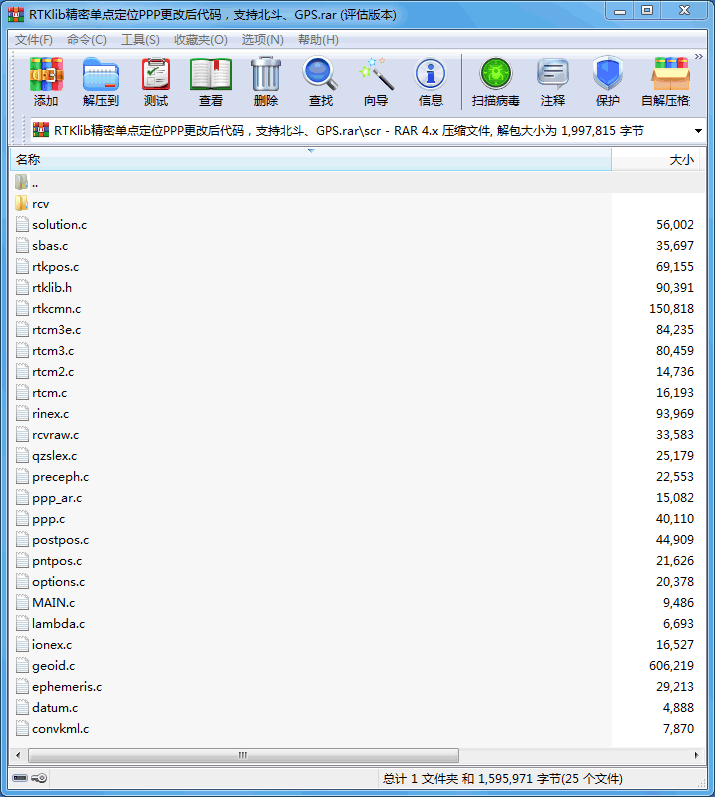
Task: Open the 工具(S) menu
Action: (x=140, y=40)
